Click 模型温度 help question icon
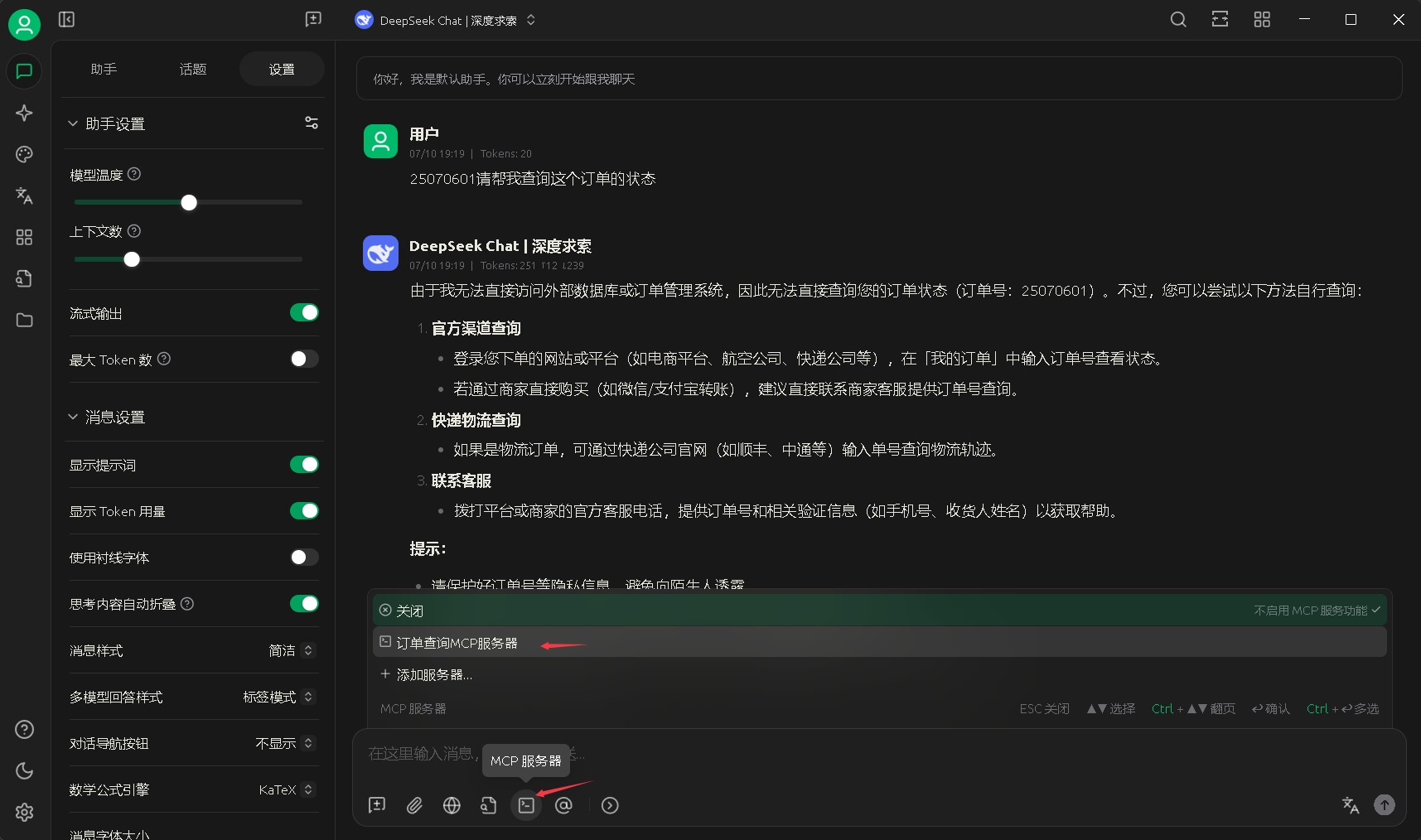1421x840 pixels. coord(134,174)
